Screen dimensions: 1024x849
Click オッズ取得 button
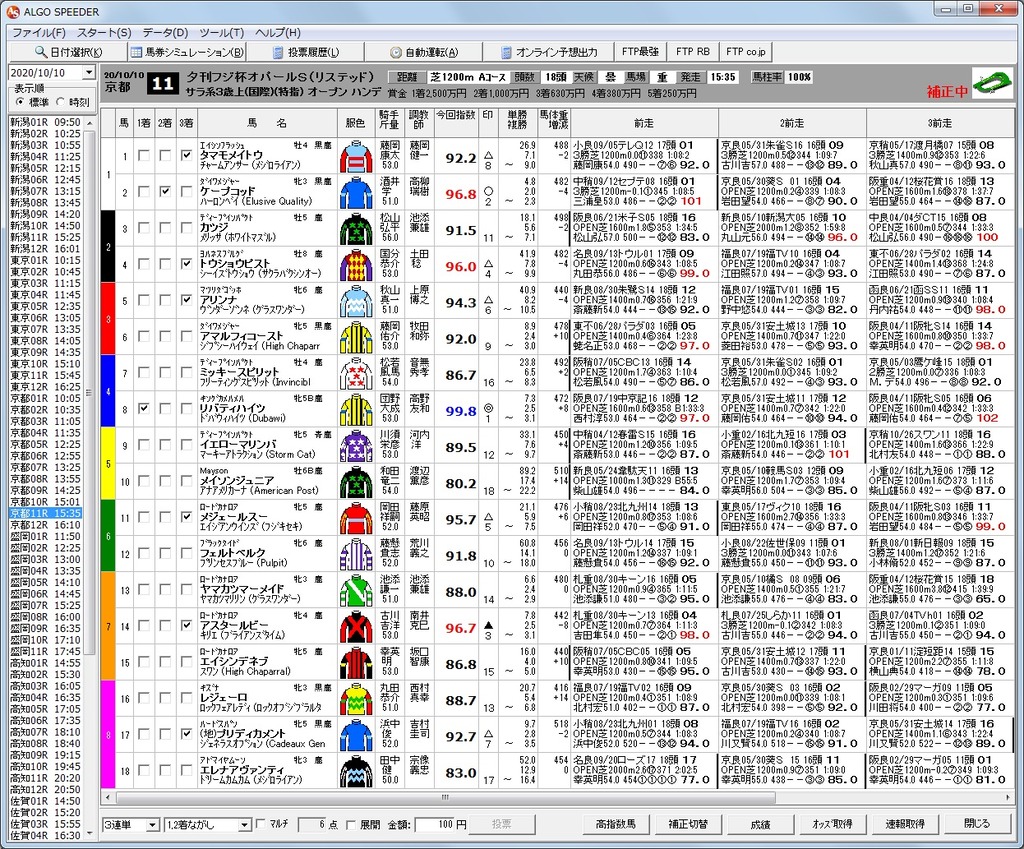pos(833,824)
